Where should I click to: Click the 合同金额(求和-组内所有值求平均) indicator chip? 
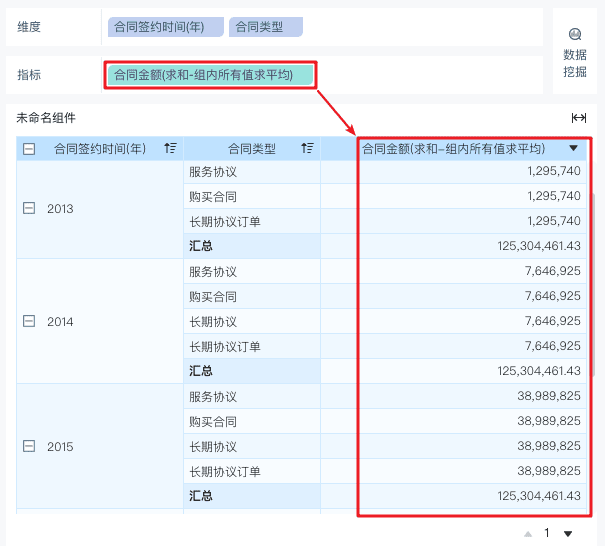210,75
